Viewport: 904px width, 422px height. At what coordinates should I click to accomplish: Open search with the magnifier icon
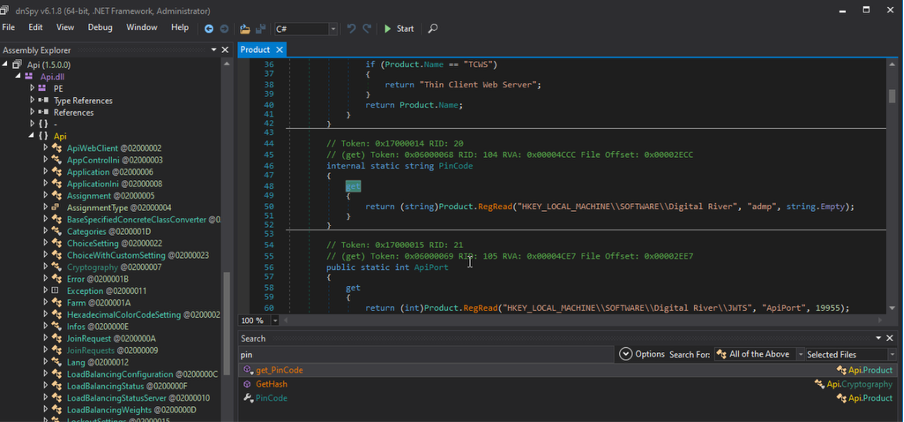pyautogui.click(x=433, y=28)
